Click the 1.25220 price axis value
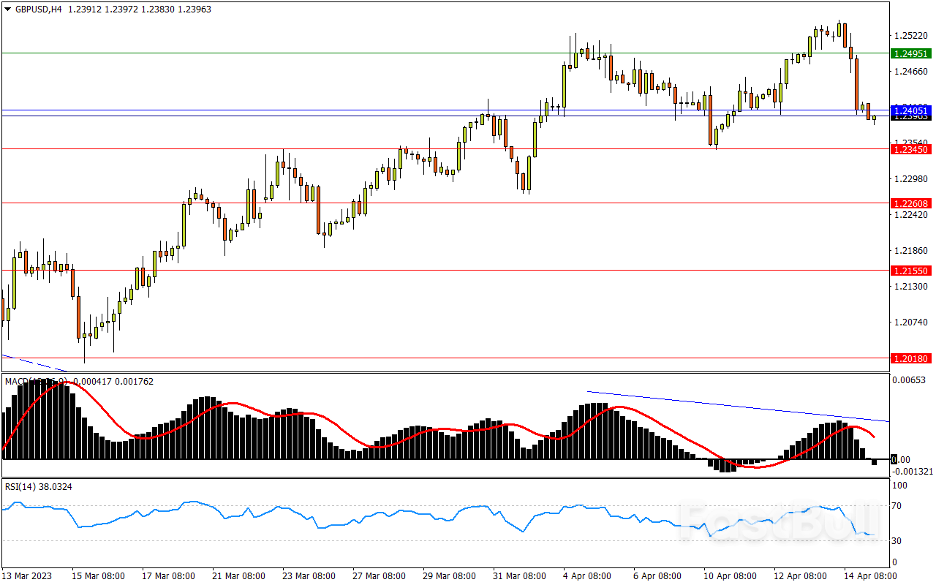 point(910,35)
